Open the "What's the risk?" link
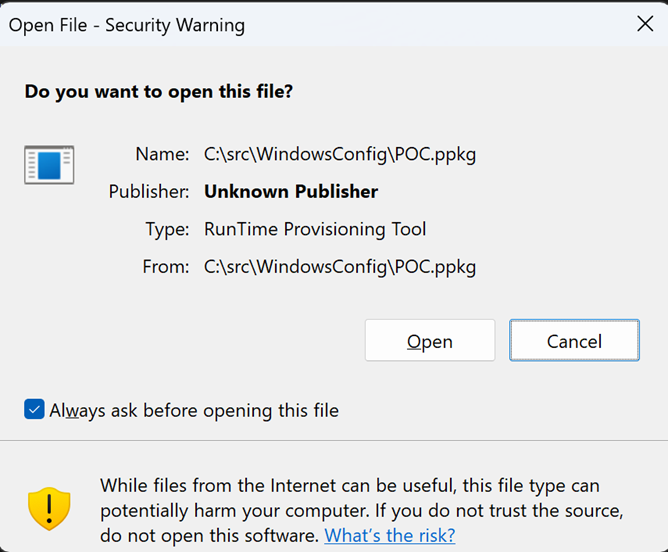Image resolution: width=668 pixels, height=552 pixels. 389,535
